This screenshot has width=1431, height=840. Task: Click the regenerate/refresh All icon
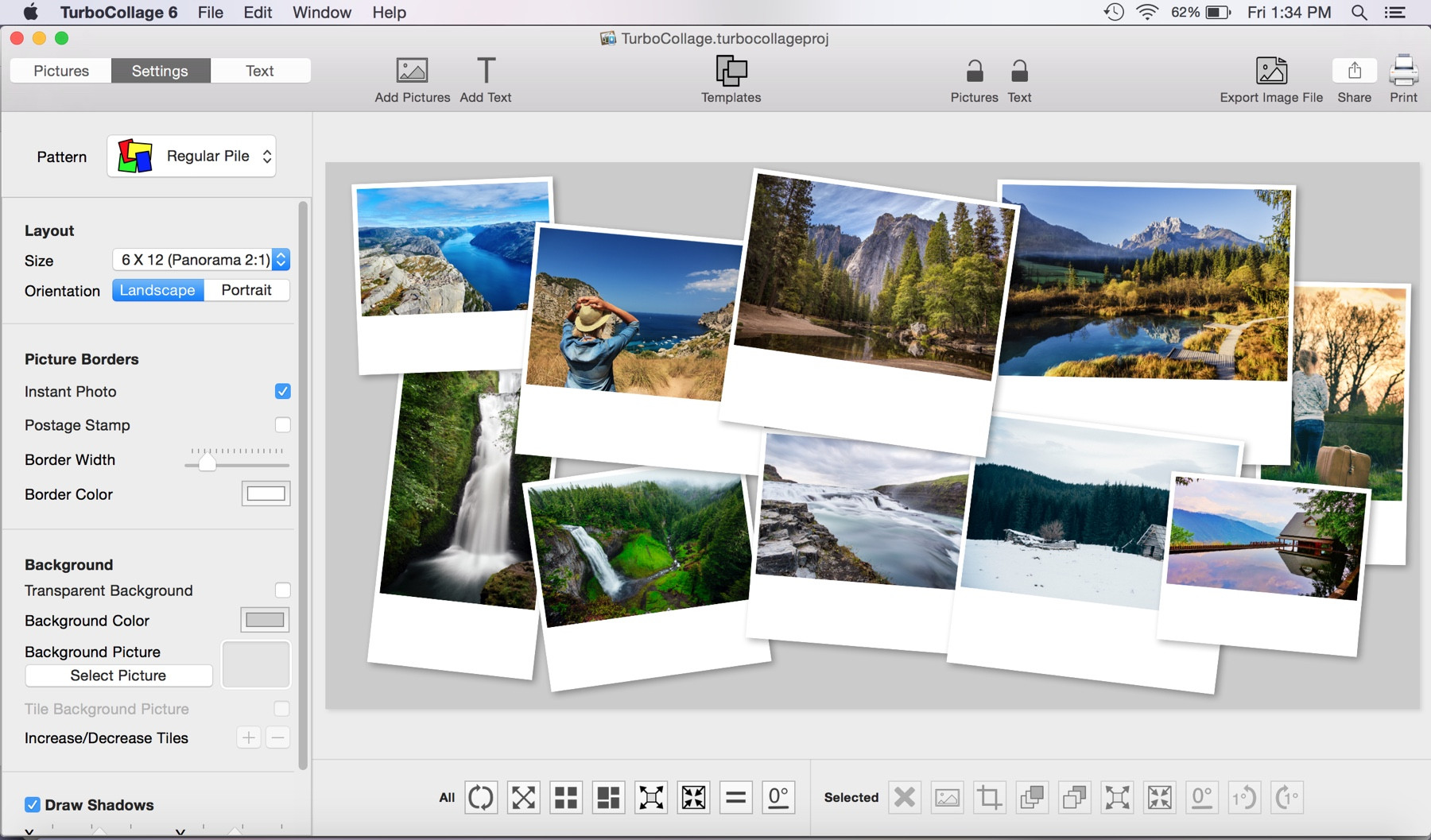(x=481, y=797)
